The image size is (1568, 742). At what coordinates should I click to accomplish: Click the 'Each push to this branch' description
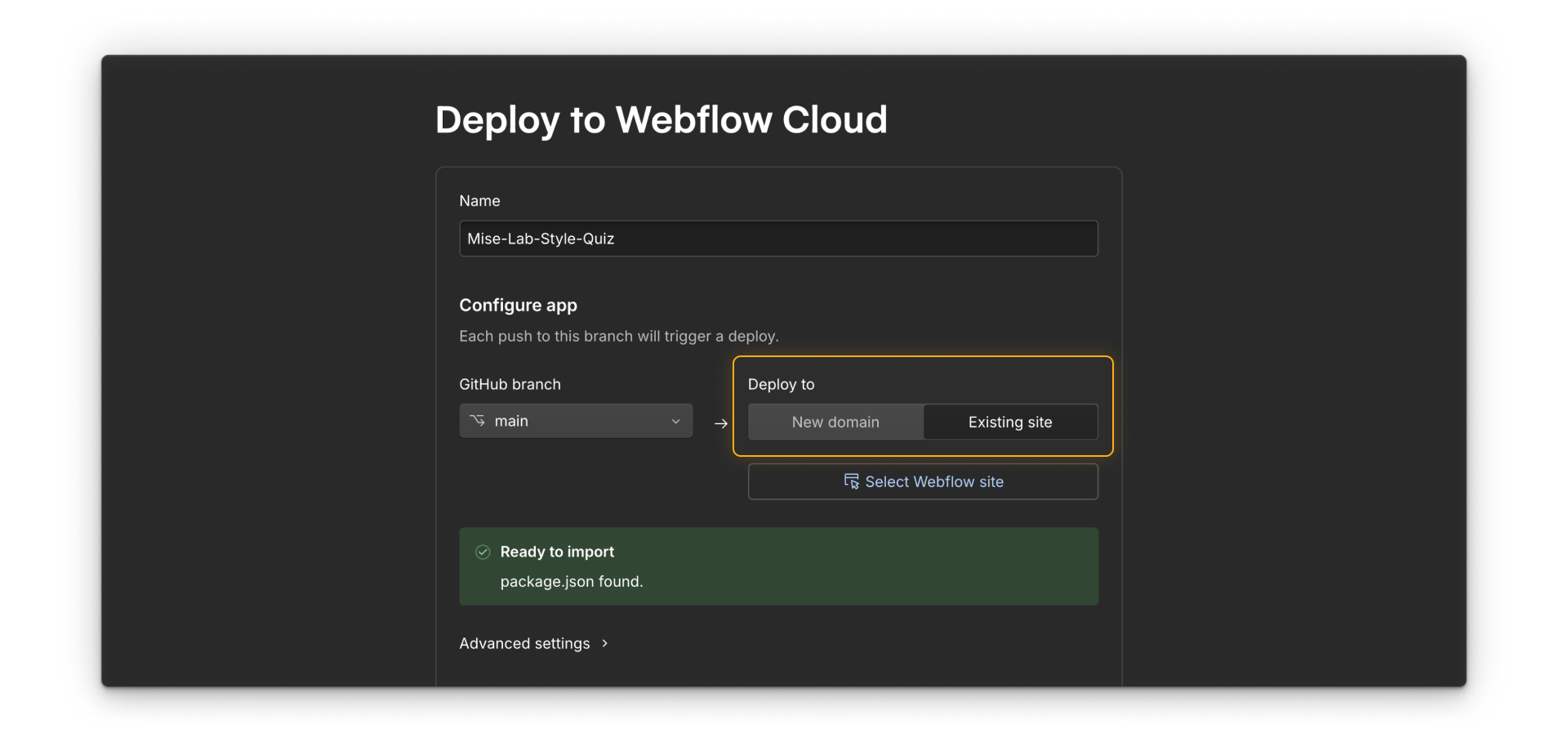click(619, 336)
